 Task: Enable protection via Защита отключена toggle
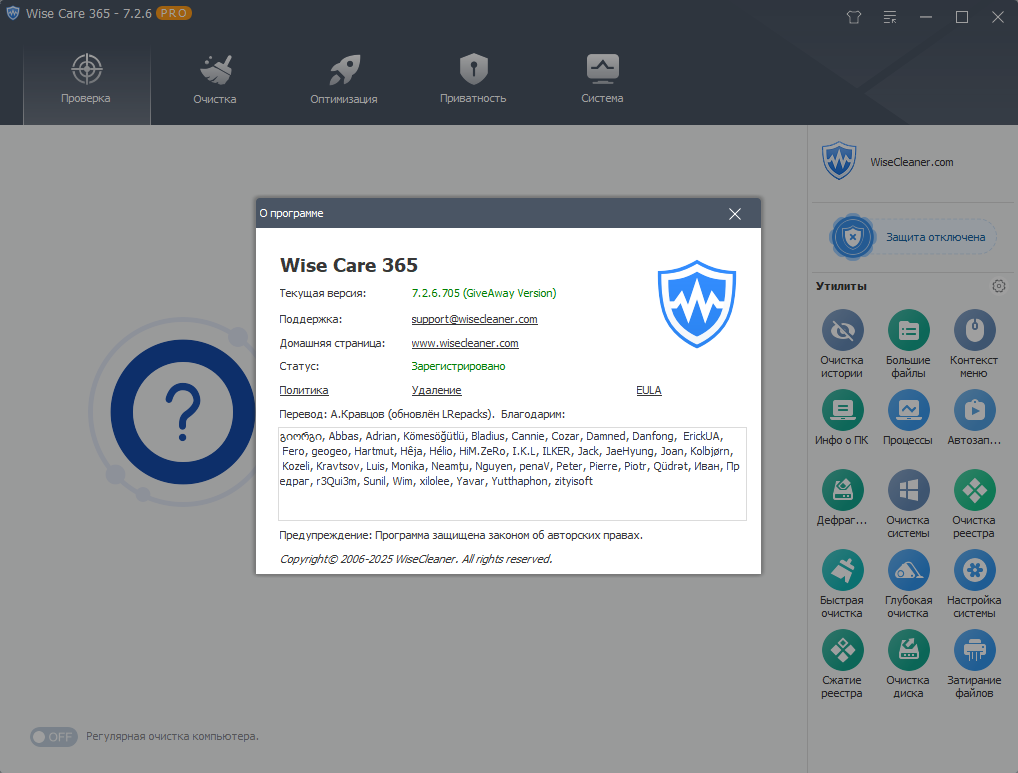[912, 237]
